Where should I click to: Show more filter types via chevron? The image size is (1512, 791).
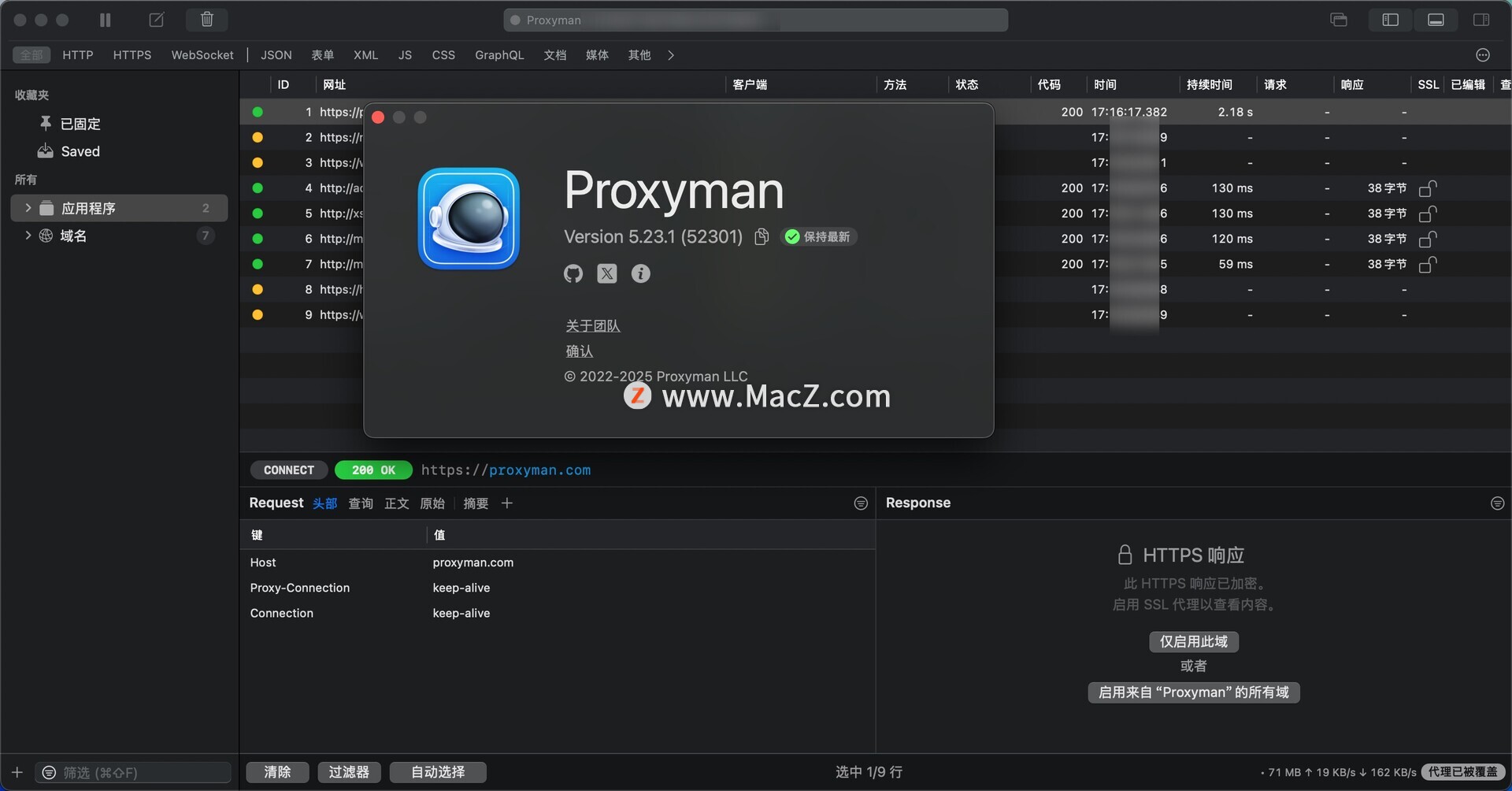tap(671, 55)
